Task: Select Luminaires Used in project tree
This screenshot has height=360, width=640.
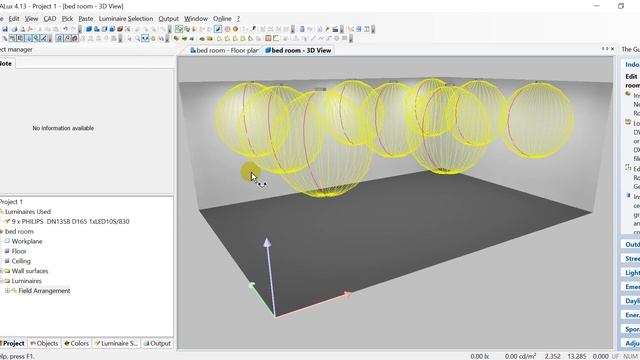Action: [x=28, y=211]
